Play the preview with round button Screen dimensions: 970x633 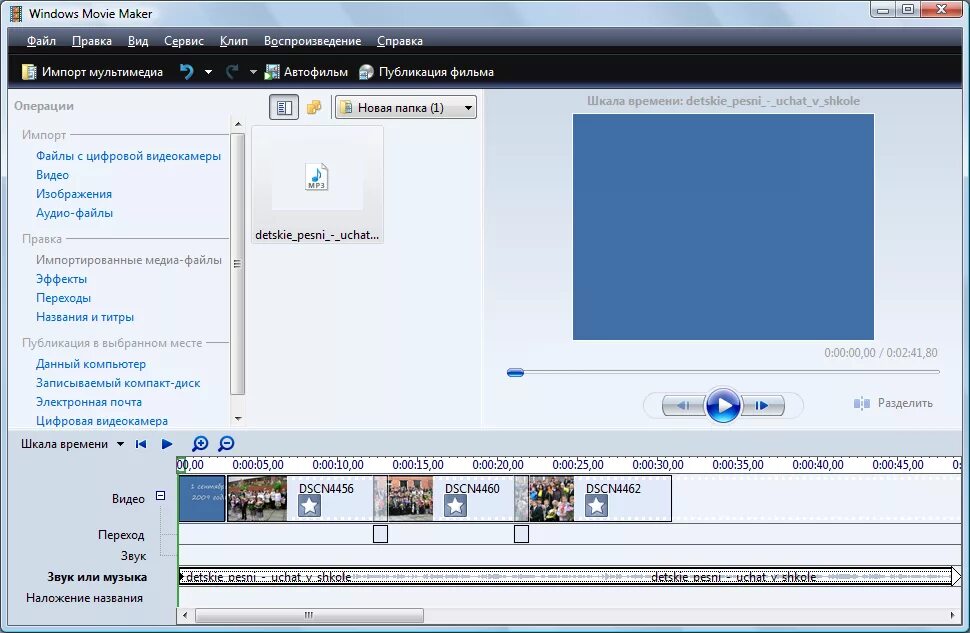click(x=723, y=406)
